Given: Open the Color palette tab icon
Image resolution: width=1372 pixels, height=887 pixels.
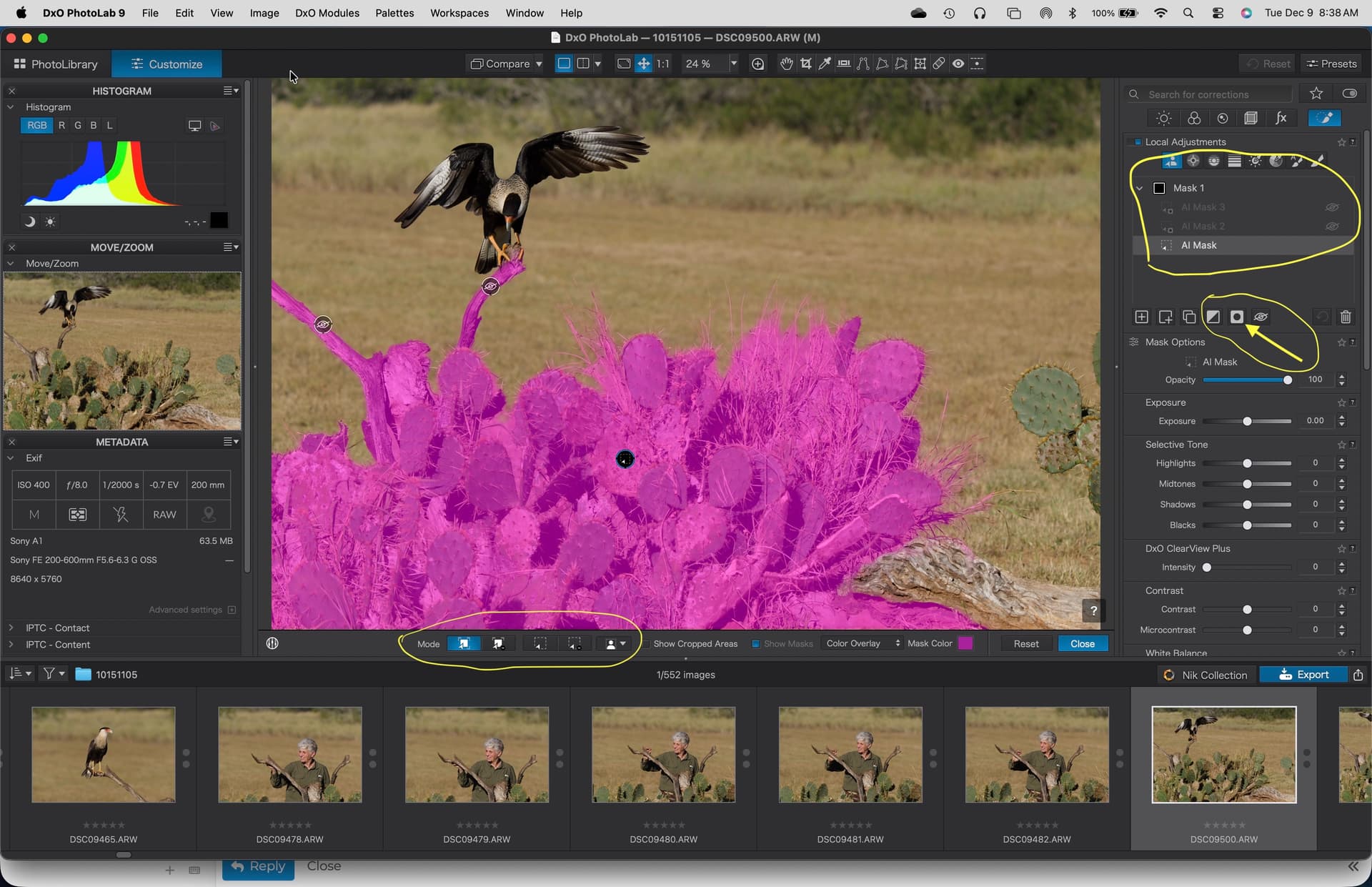Looking at the screenshot, I should 1193,119.
